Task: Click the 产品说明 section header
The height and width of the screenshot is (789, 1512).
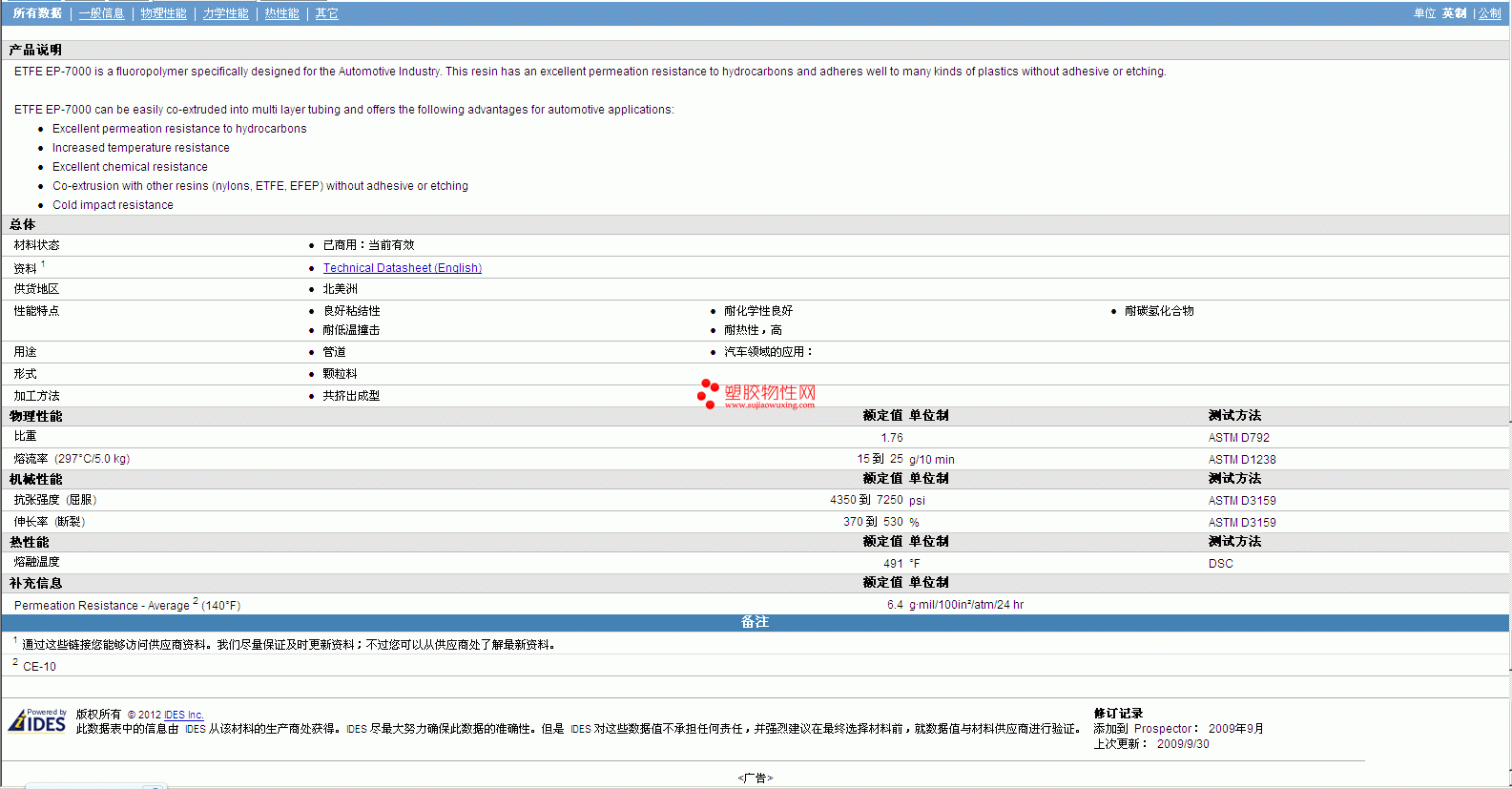Action: [x=35, y=50]
